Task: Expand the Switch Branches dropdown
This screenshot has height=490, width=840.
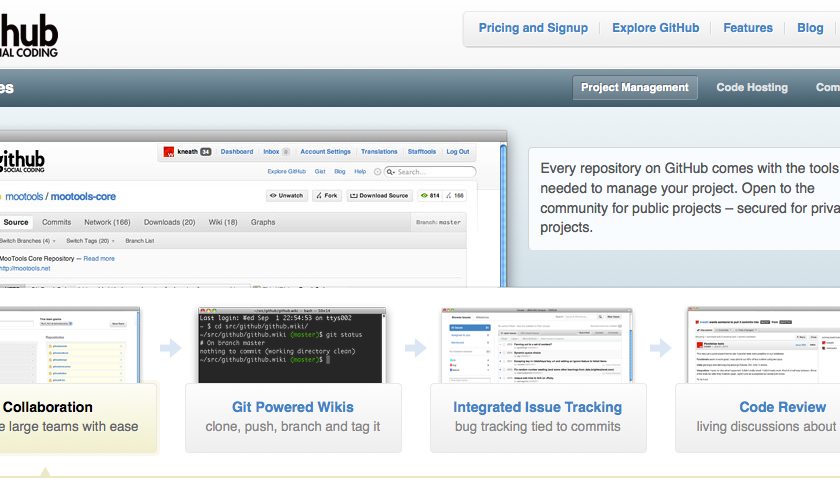Action: pyautogui.click(x=26, y=241)
